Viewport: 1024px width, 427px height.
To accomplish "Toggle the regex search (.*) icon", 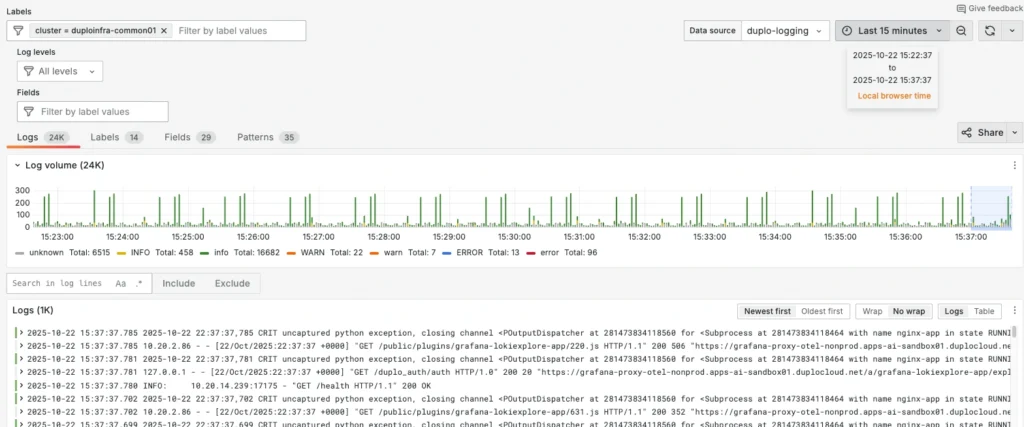I will (x=139, y=284).
